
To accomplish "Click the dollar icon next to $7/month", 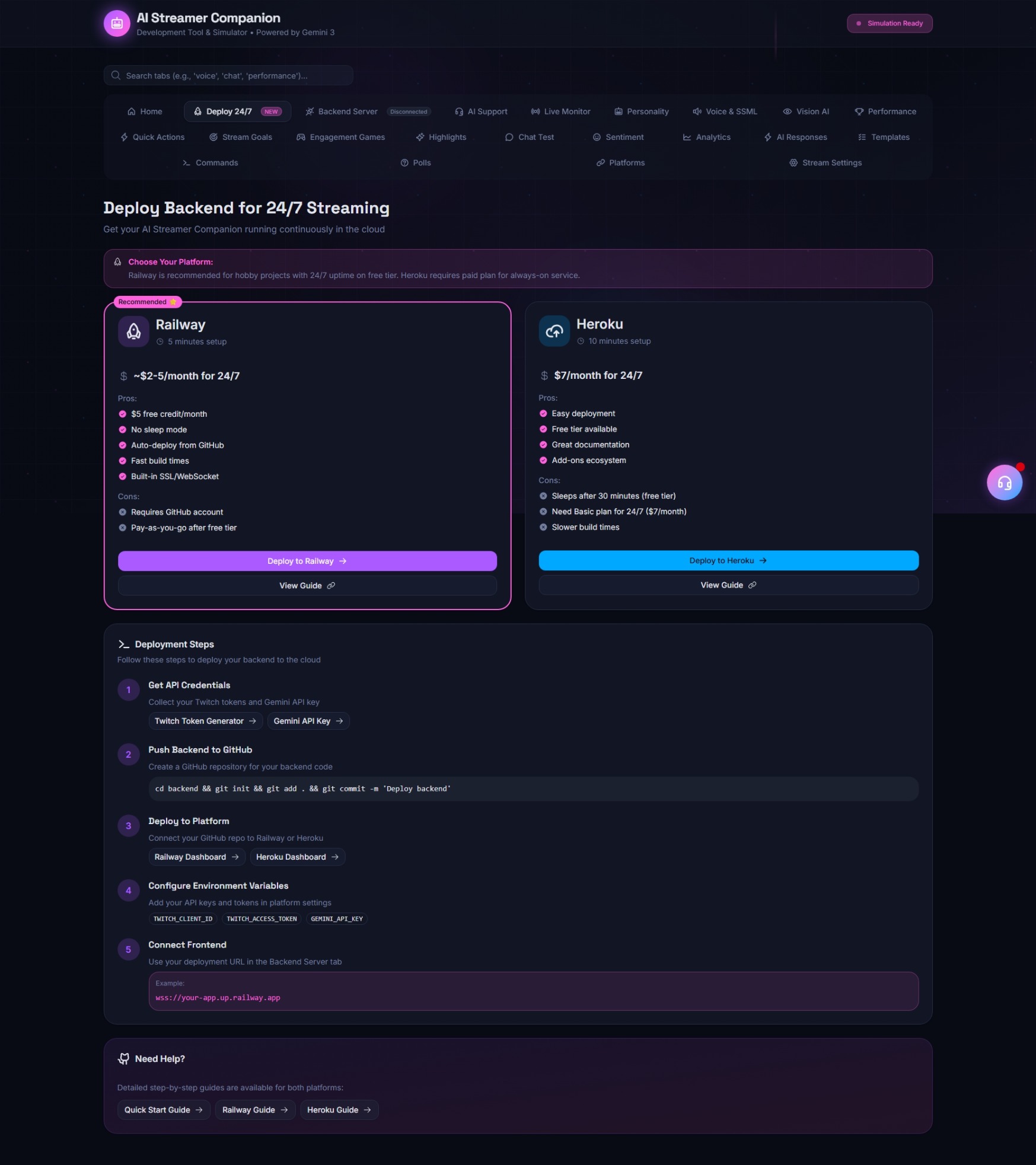I will click(544, 375).
